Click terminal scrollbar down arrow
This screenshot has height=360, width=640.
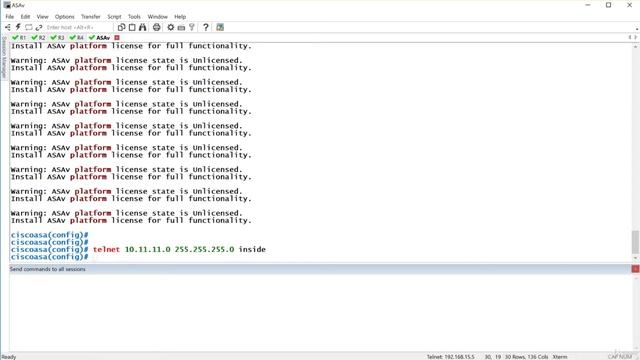pos(635,258)
